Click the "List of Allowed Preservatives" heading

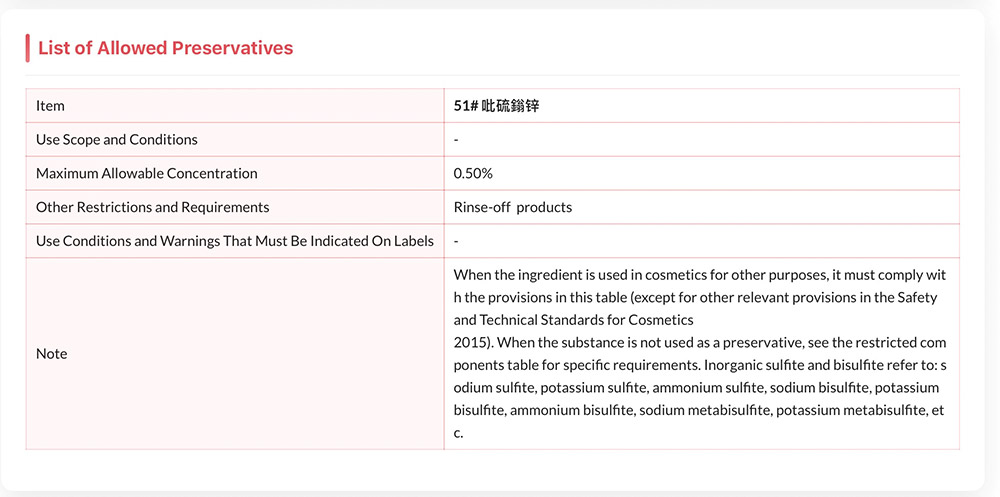coord(165,48)
